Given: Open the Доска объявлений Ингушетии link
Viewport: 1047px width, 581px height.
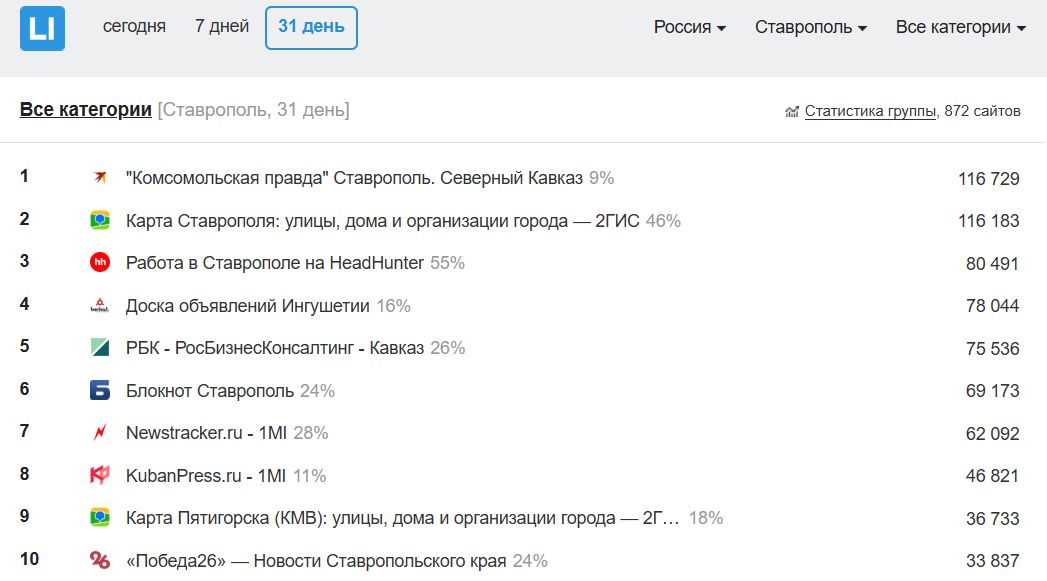Looking at the screenshot, I should 247,306.
